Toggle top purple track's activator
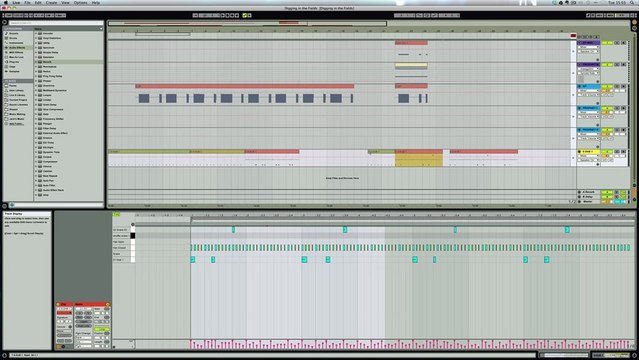 pyautogui.click(x=606, y=43)
